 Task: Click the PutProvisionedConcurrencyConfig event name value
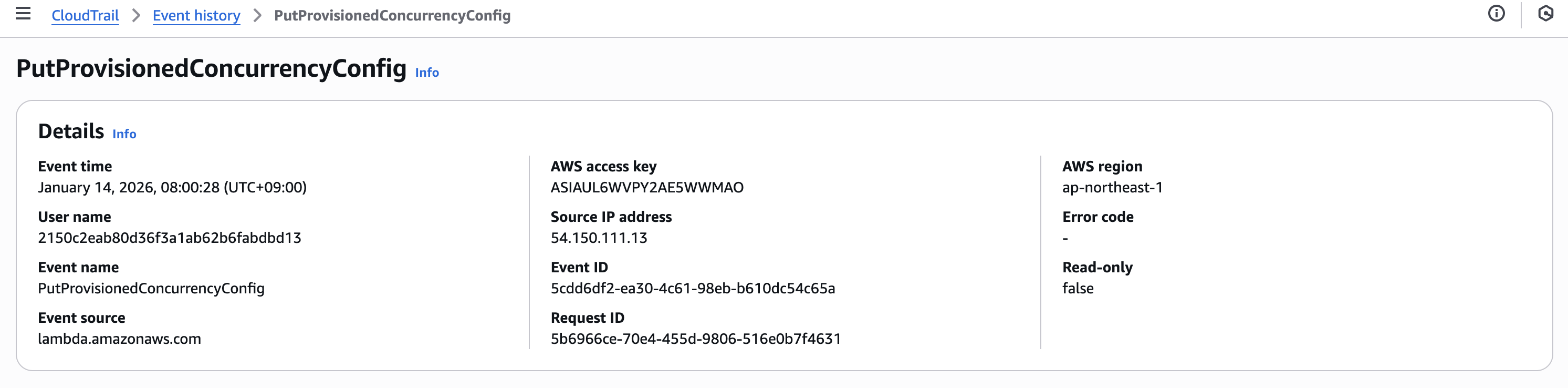tap(151, 288)
